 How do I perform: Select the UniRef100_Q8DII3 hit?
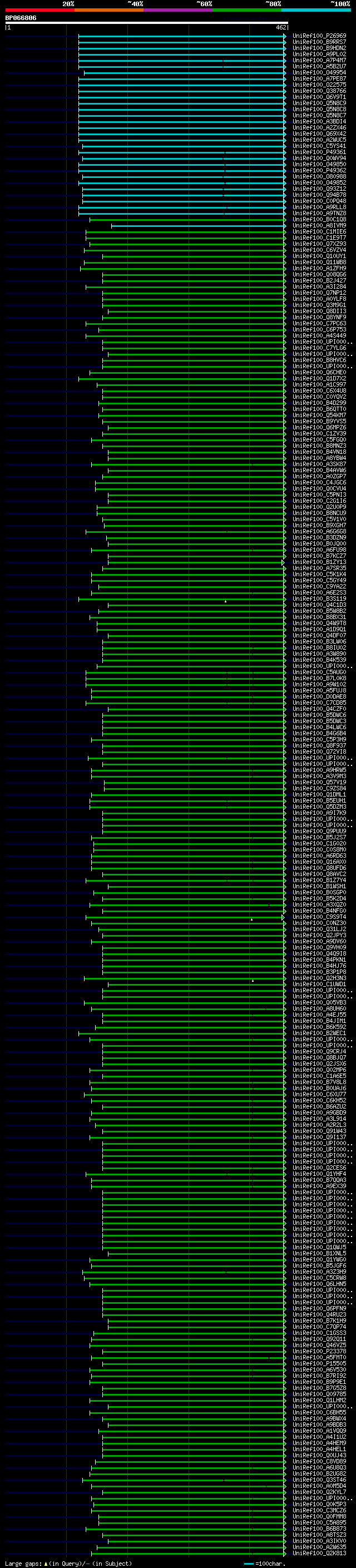coord(319,311)
